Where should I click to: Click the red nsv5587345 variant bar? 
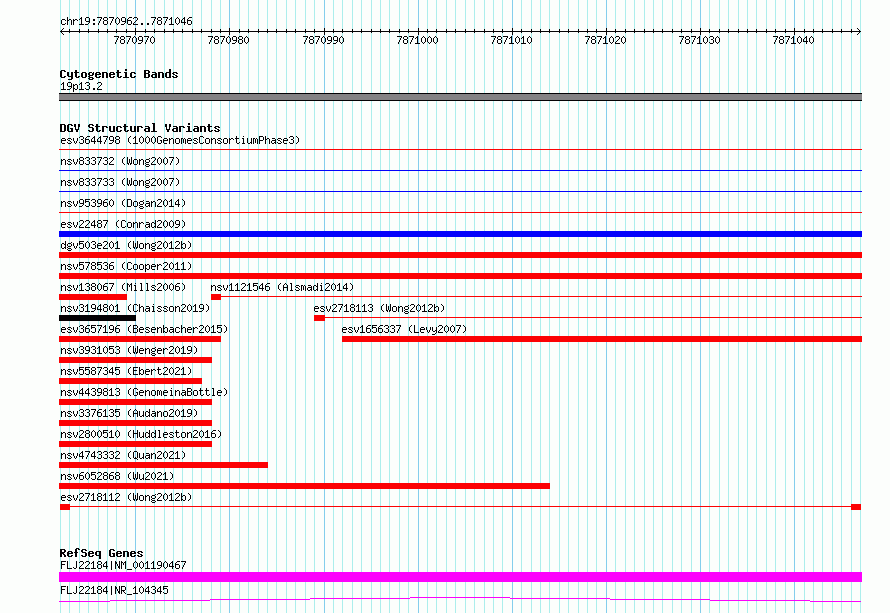131,381
